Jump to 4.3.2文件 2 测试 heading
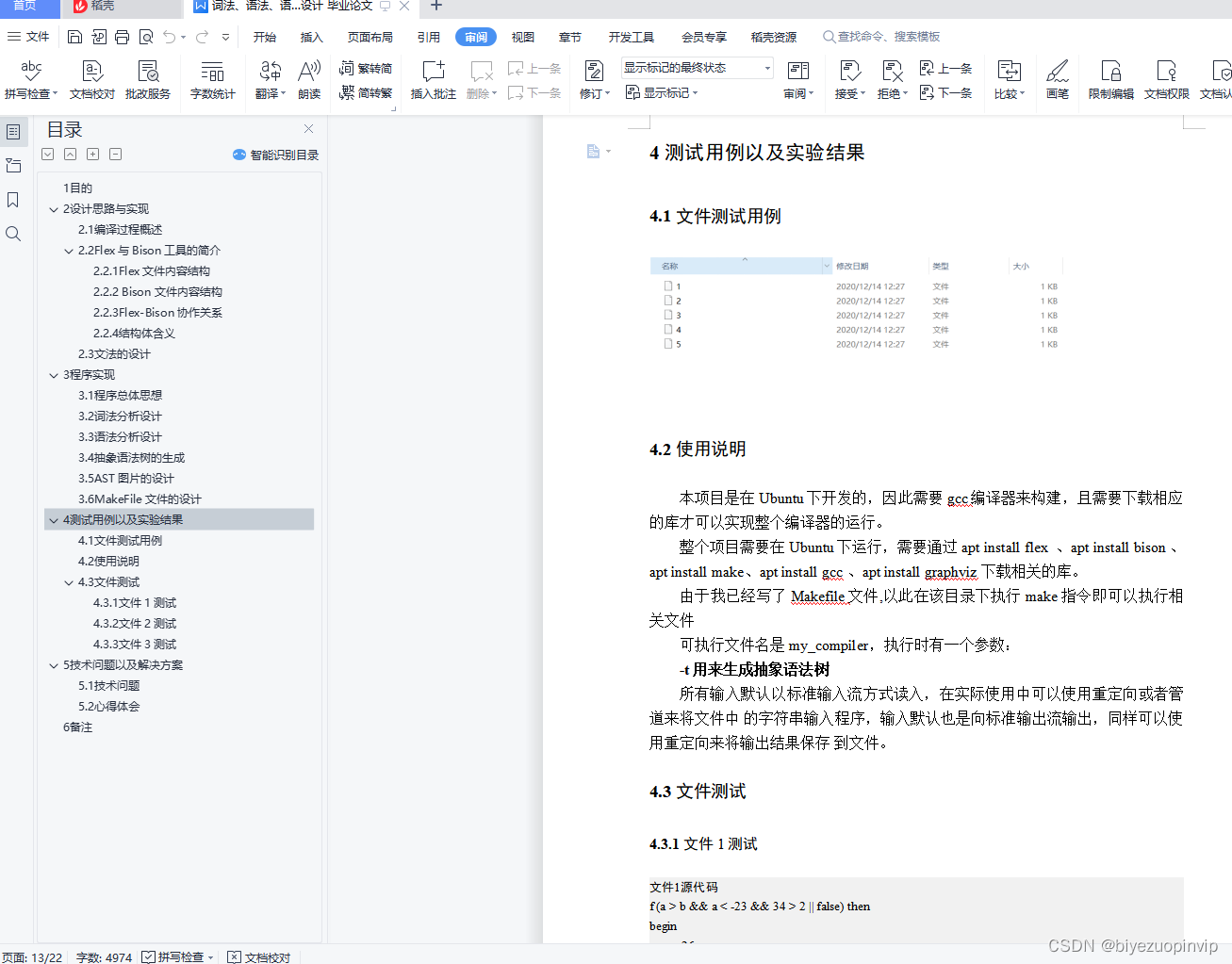Image resolution: width=1232 pixels, height=964 pixels. click(x=134, y=624)
